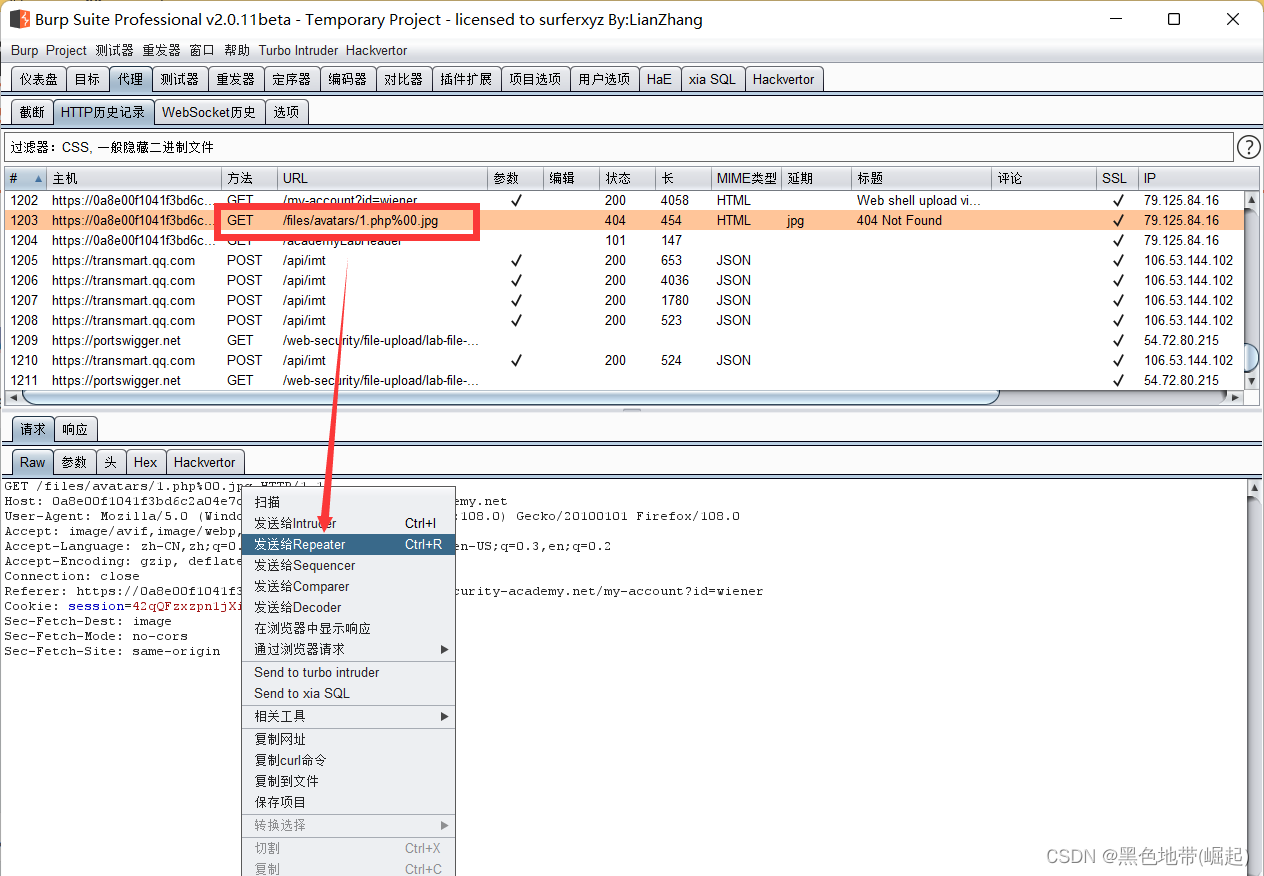Viewport: 1264px width, 876px height.
Task: Expand the 相关工具 submenu arrow
Action: [x=445, y=717]
